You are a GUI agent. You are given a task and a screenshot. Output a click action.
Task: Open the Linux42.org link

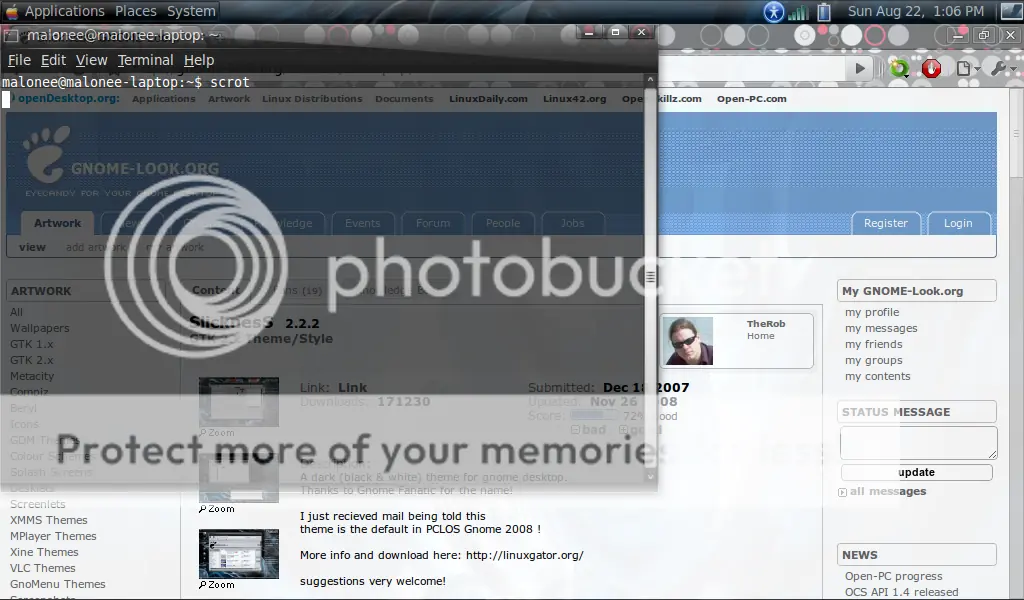[575, 99]
